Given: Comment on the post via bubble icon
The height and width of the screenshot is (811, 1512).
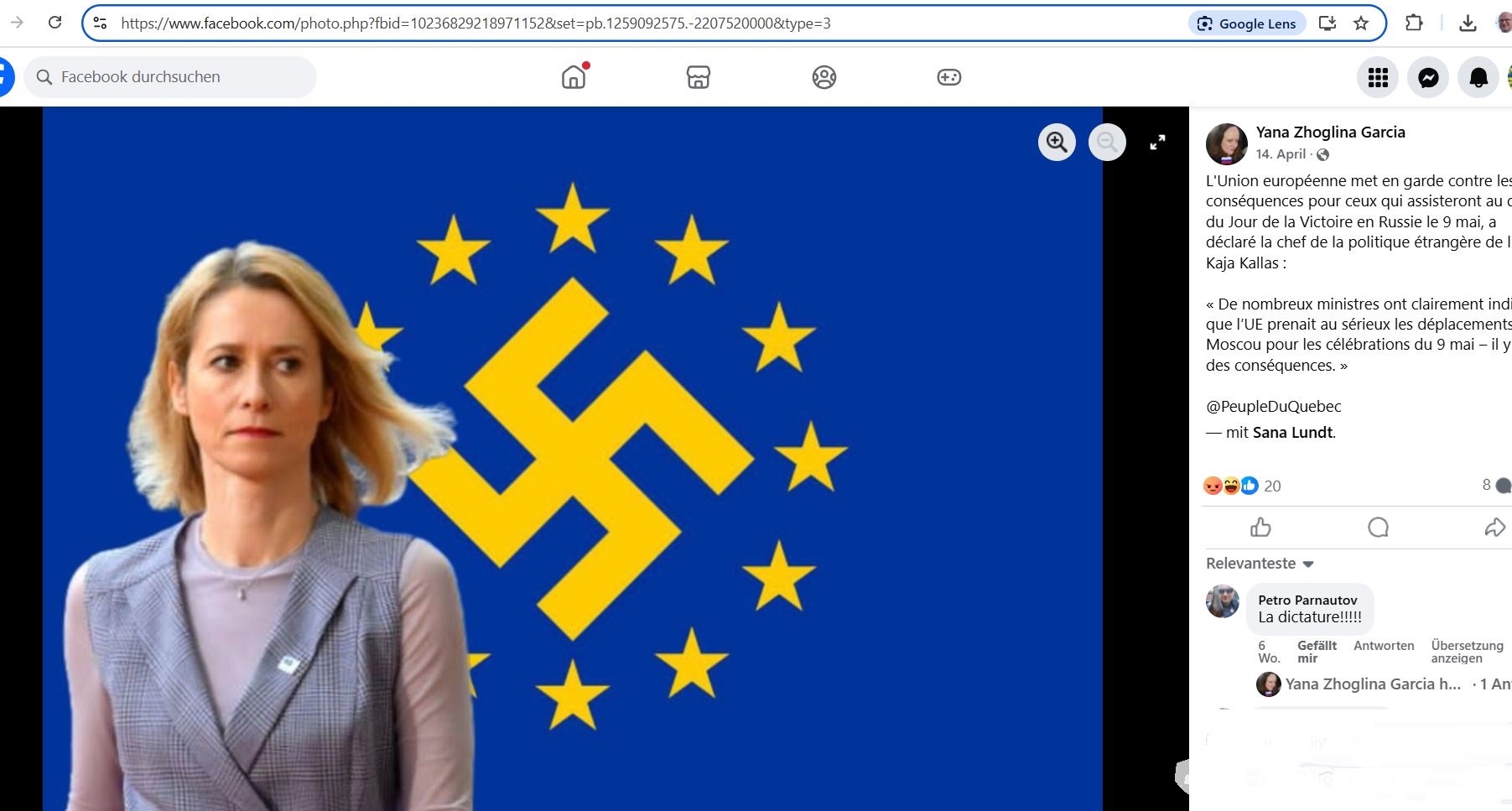Looking at the screenshot, I should 1378,528.
